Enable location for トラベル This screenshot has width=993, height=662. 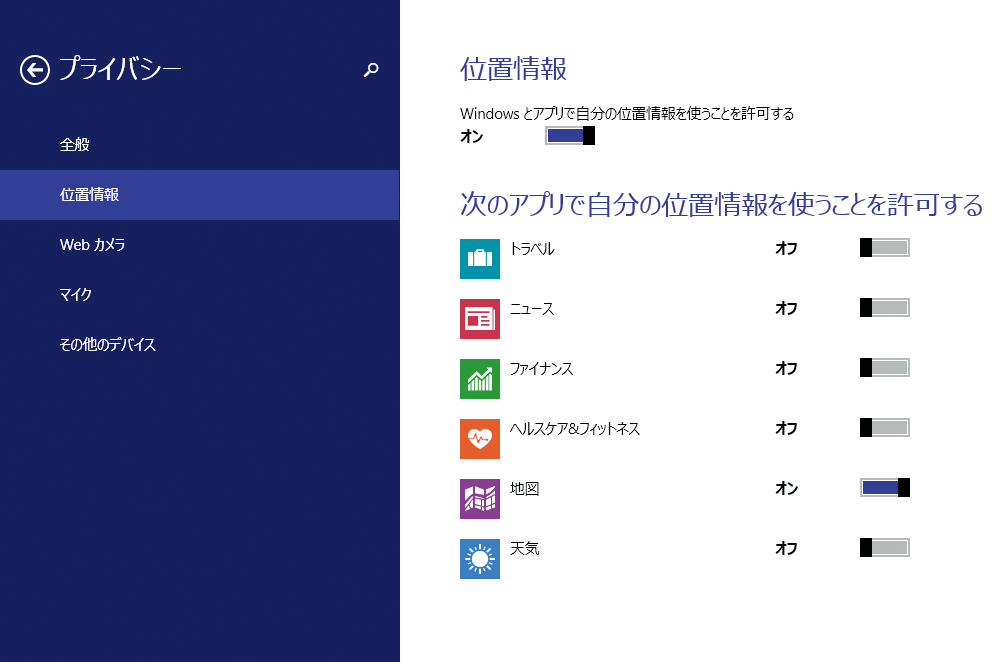(885, 248)
